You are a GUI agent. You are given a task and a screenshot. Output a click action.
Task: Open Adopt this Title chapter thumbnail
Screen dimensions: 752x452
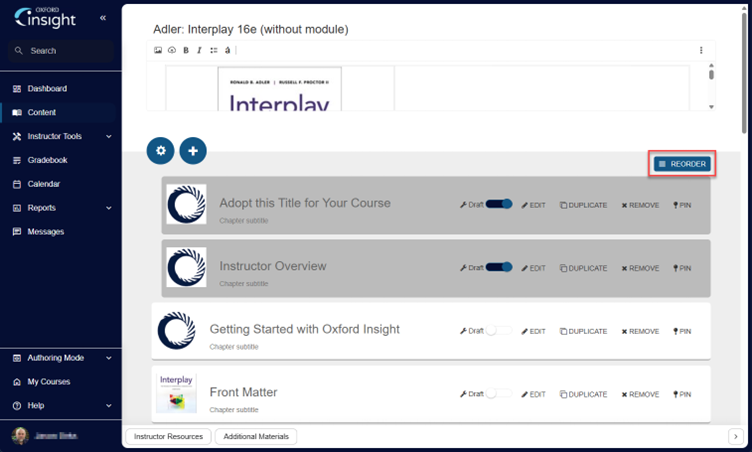pos(187,204)
